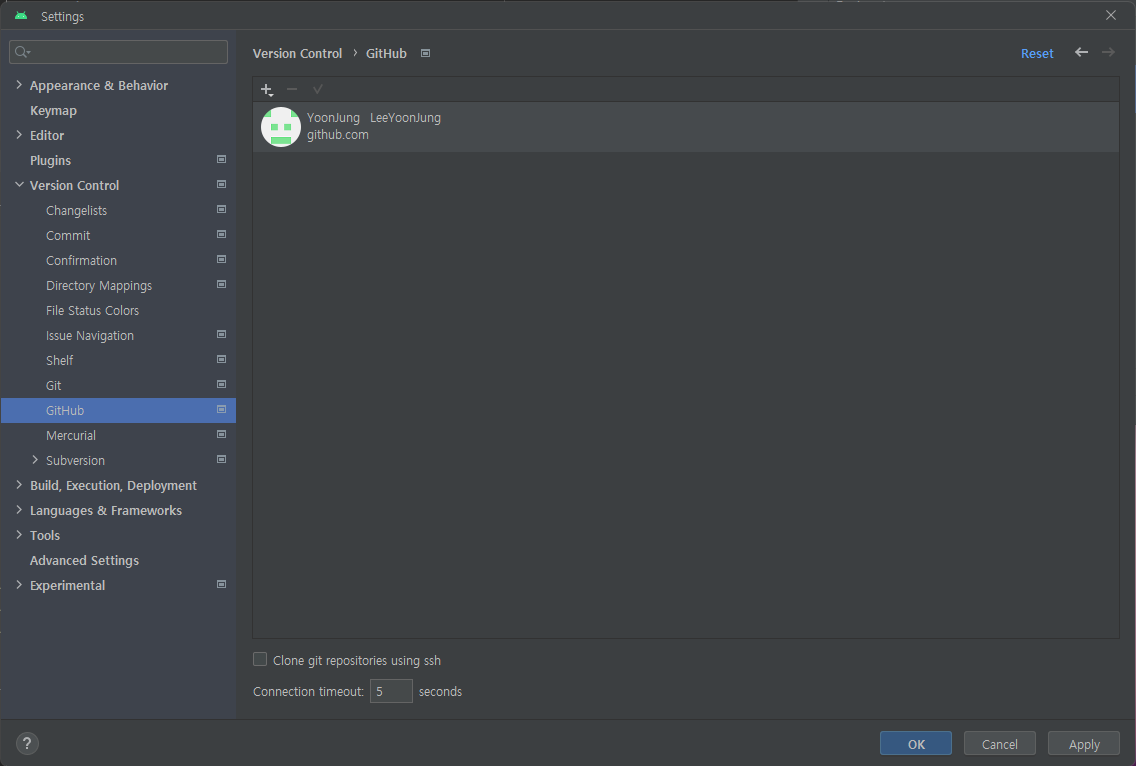Screen dimensions: 1136x766
Task: Close the Settings dialog
Action: 1111,15
